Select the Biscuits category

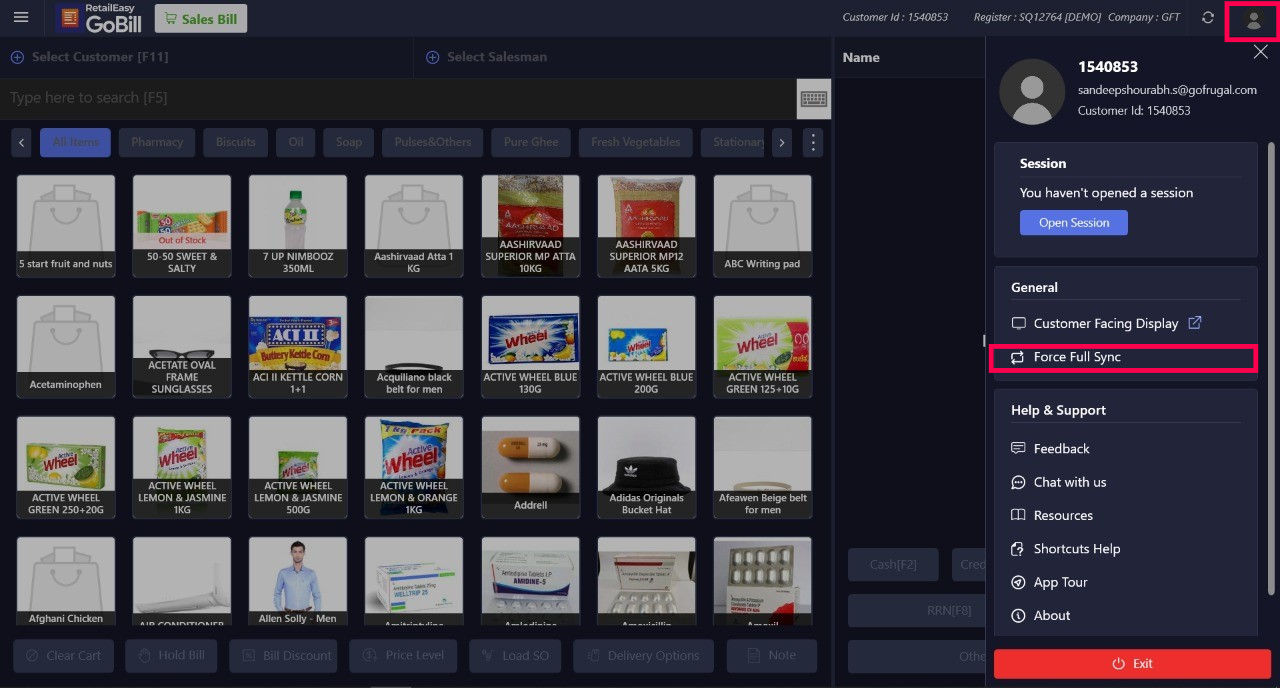pyautogui.click(x=236, y=142)
